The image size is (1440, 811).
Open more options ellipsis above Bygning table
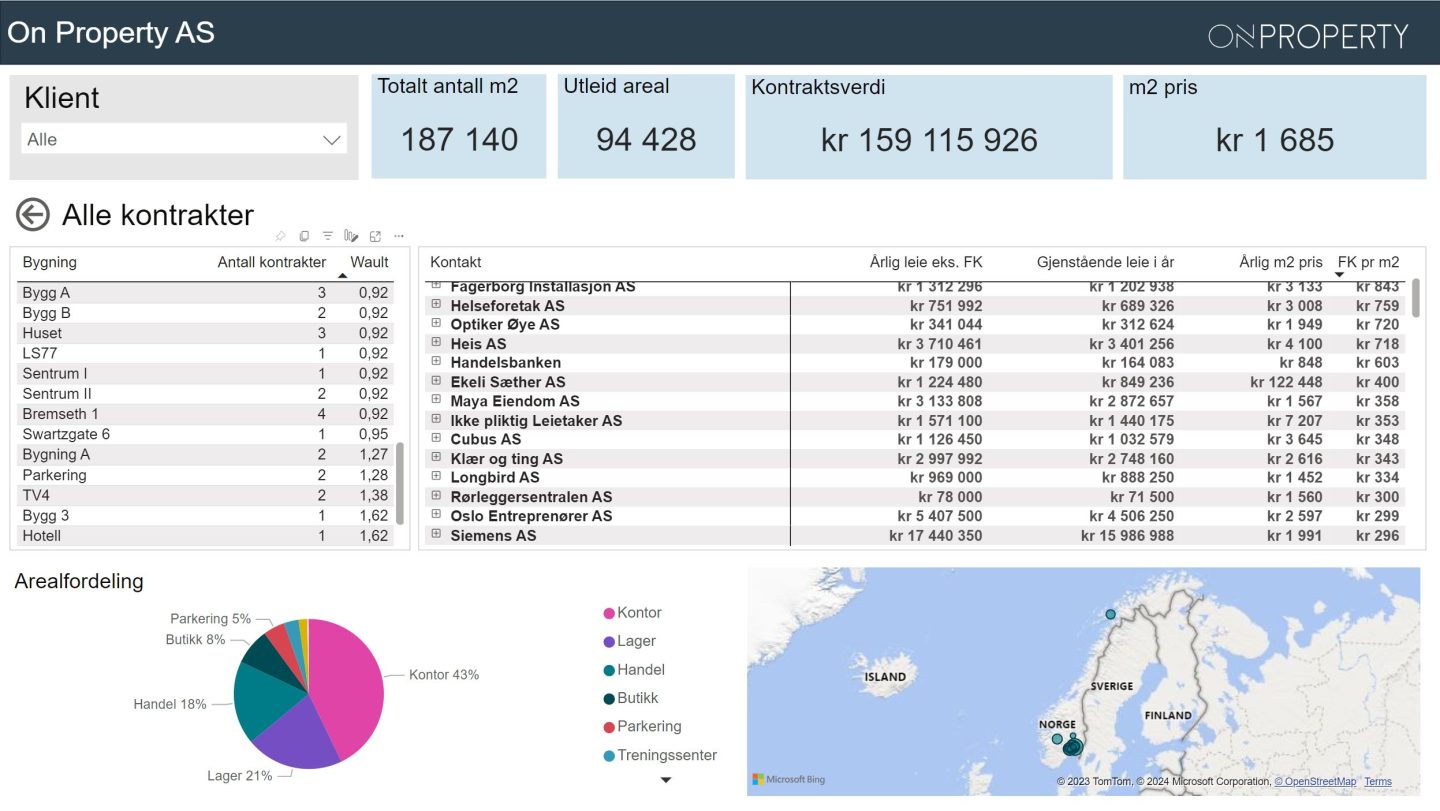coord(399,236)
